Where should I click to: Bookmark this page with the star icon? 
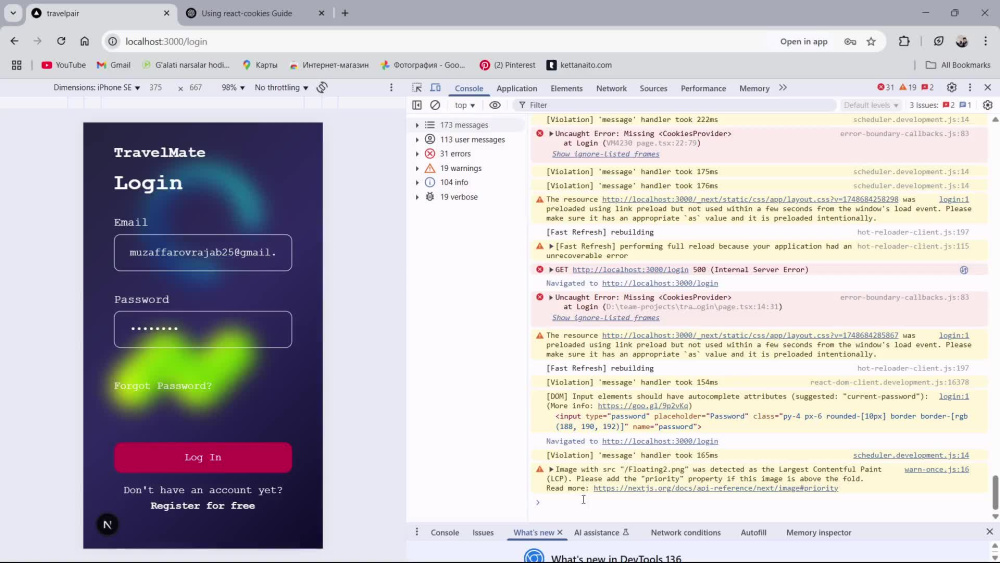[871, 41]
